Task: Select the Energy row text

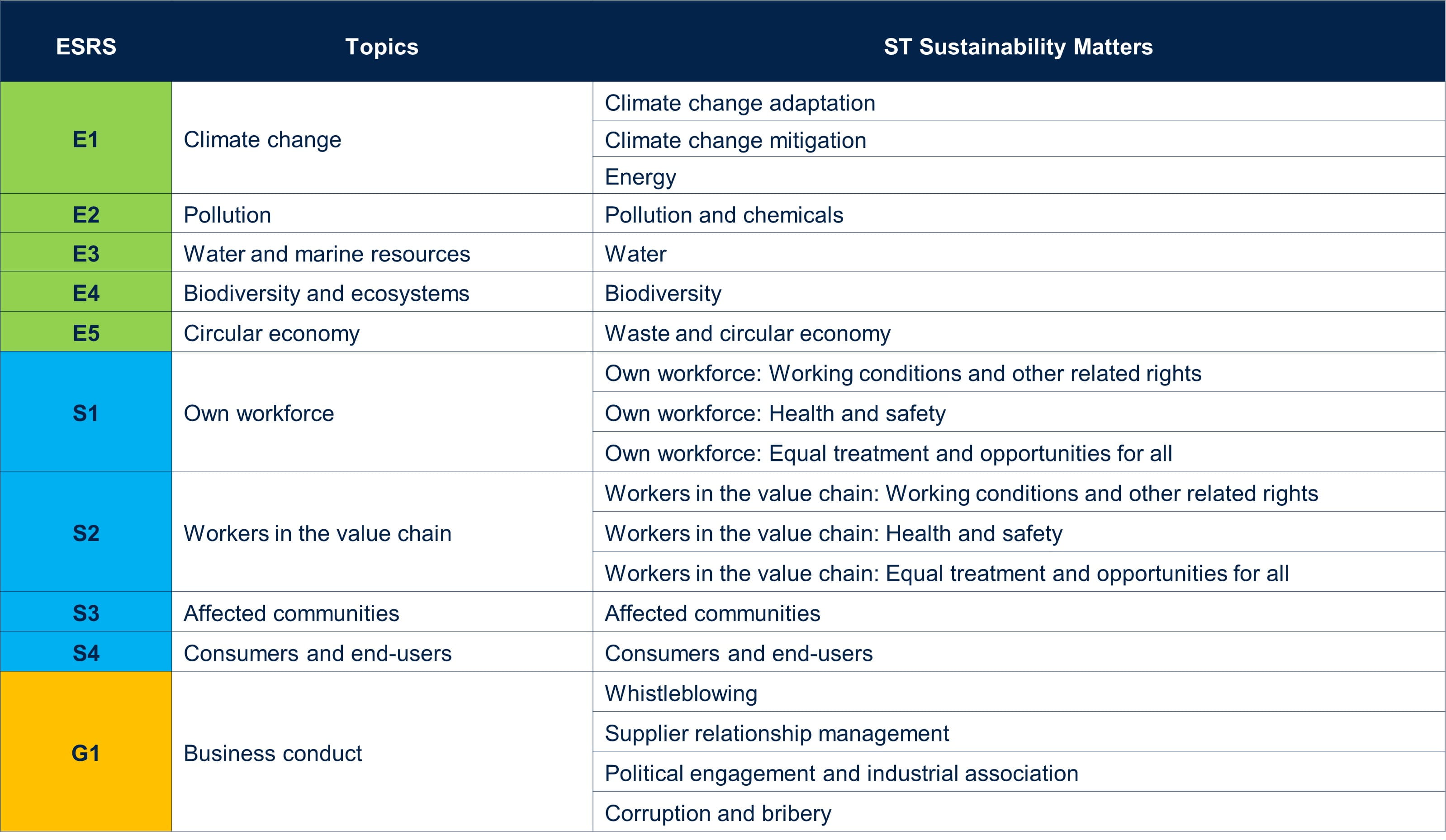Action: tap(640, 177)
